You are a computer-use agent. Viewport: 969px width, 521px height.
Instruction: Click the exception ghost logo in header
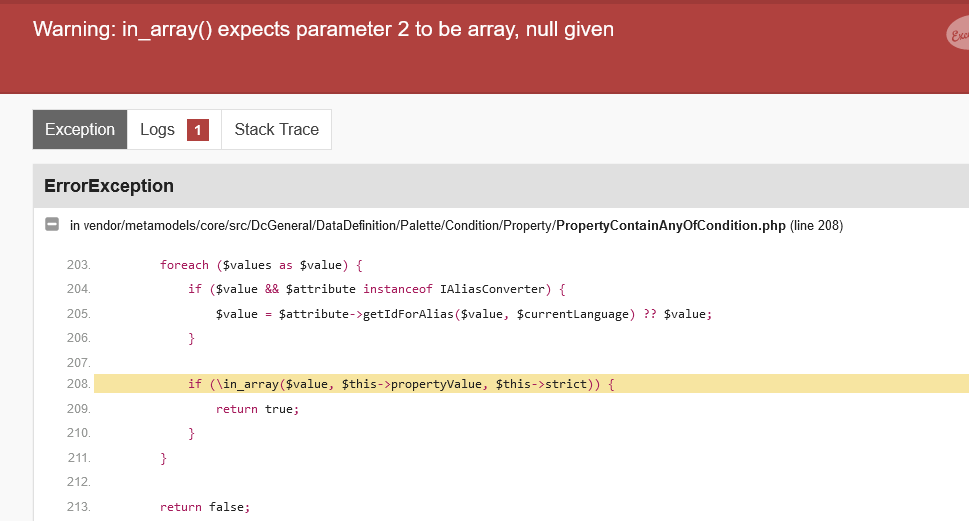(x=958, y=35)
